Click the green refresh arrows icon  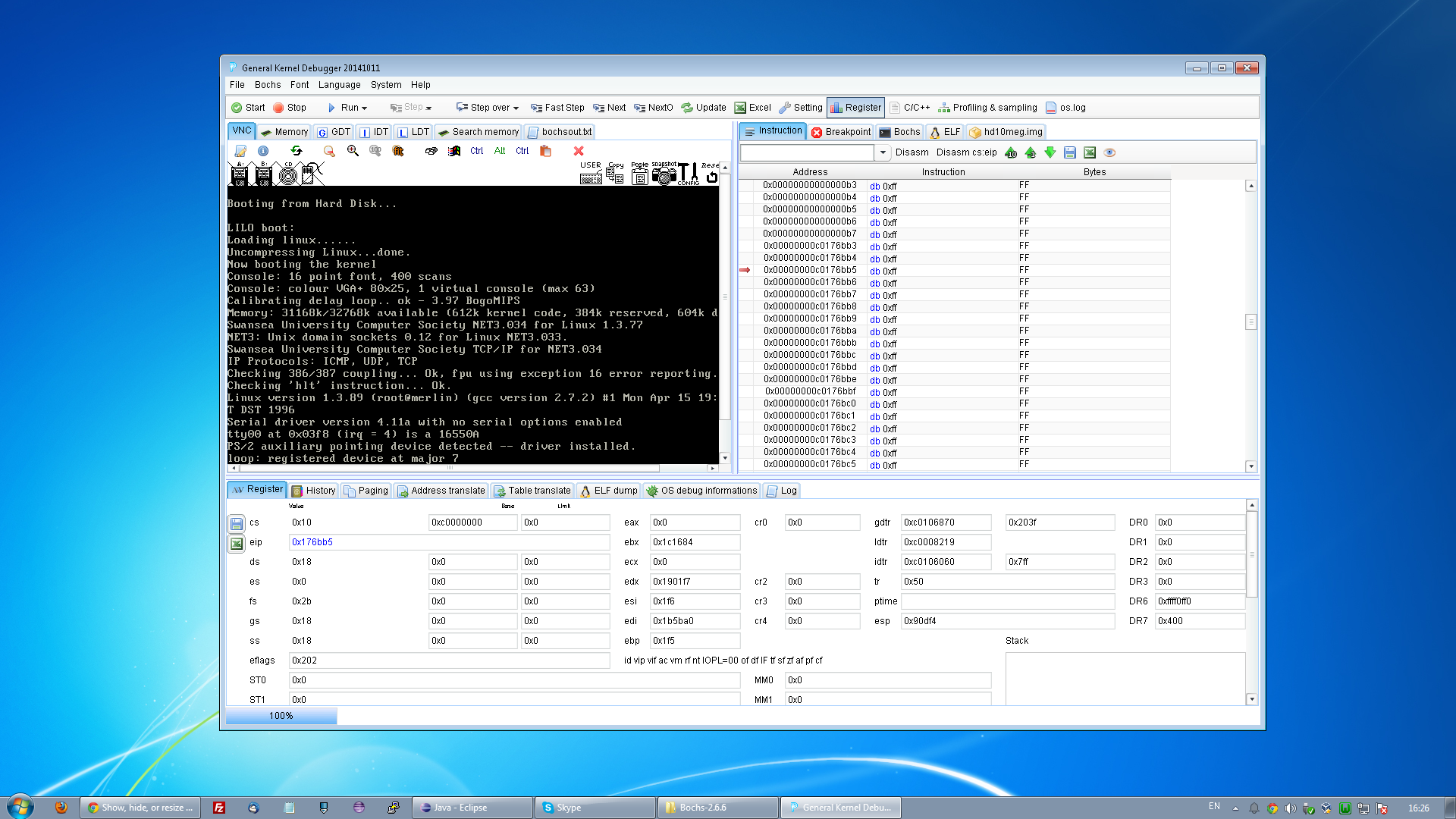pyautogui.click(x=297, y=151)
